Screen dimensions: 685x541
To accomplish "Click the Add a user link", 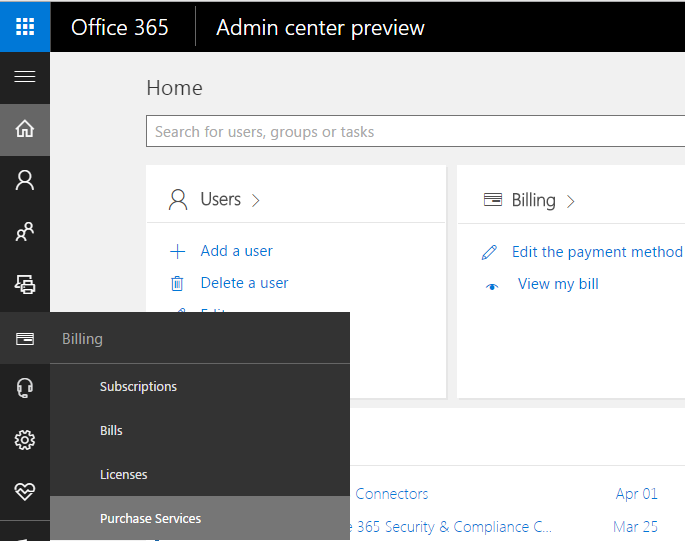I will coord(236,251).
